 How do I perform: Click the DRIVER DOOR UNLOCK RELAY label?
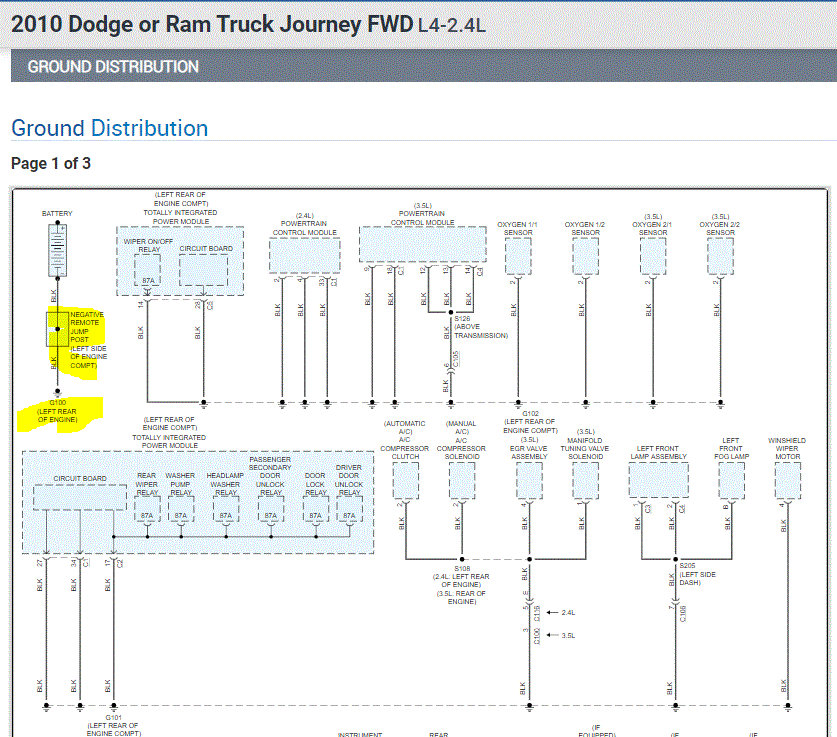(349, 480)
